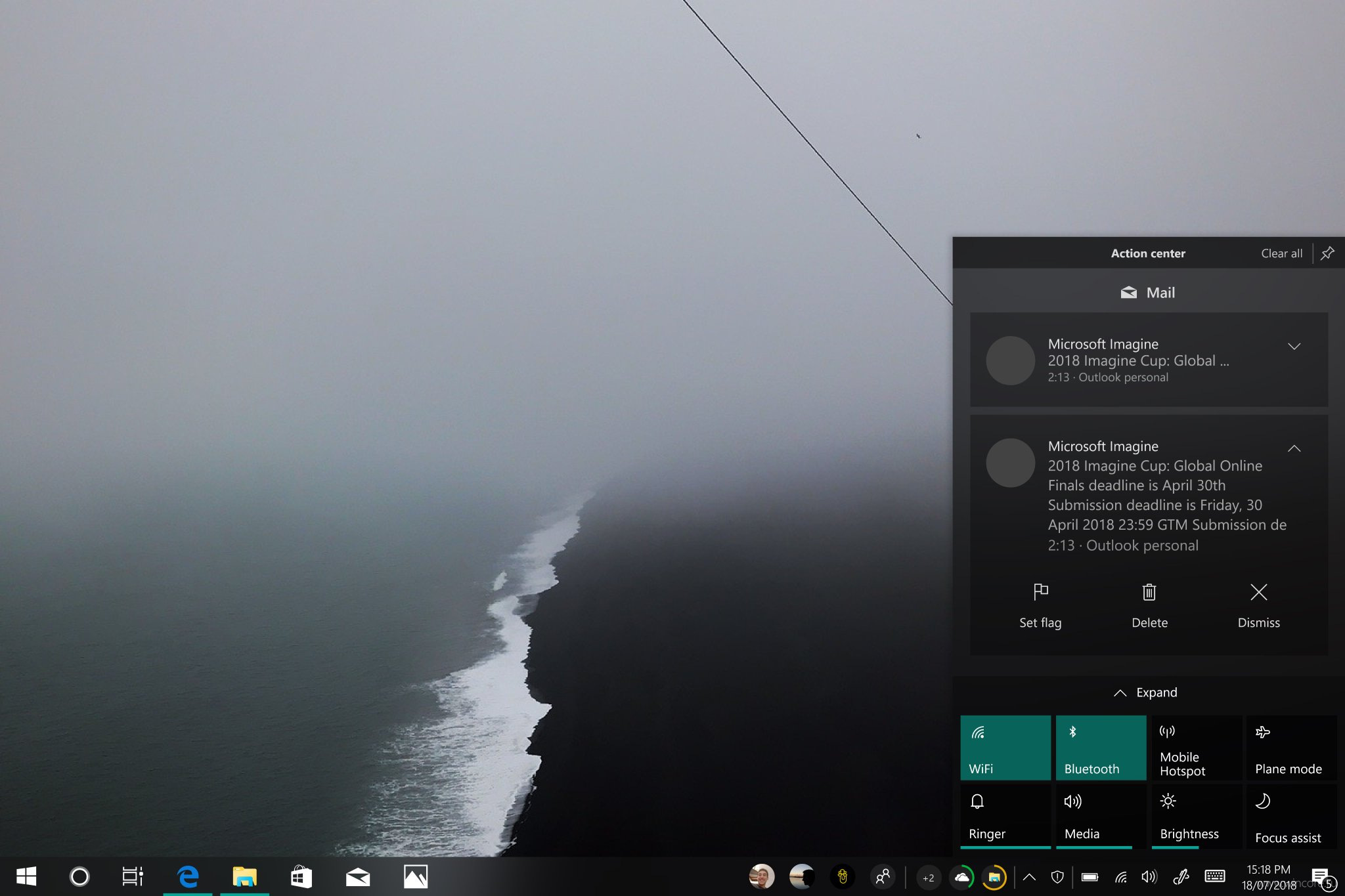Set flag on the email

pos(1040,605)
